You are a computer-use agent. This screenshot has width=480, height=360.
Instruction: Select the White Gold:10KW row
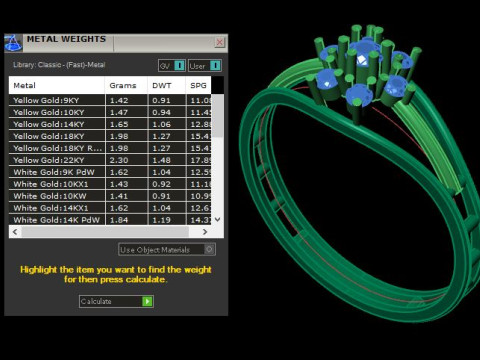110,196
